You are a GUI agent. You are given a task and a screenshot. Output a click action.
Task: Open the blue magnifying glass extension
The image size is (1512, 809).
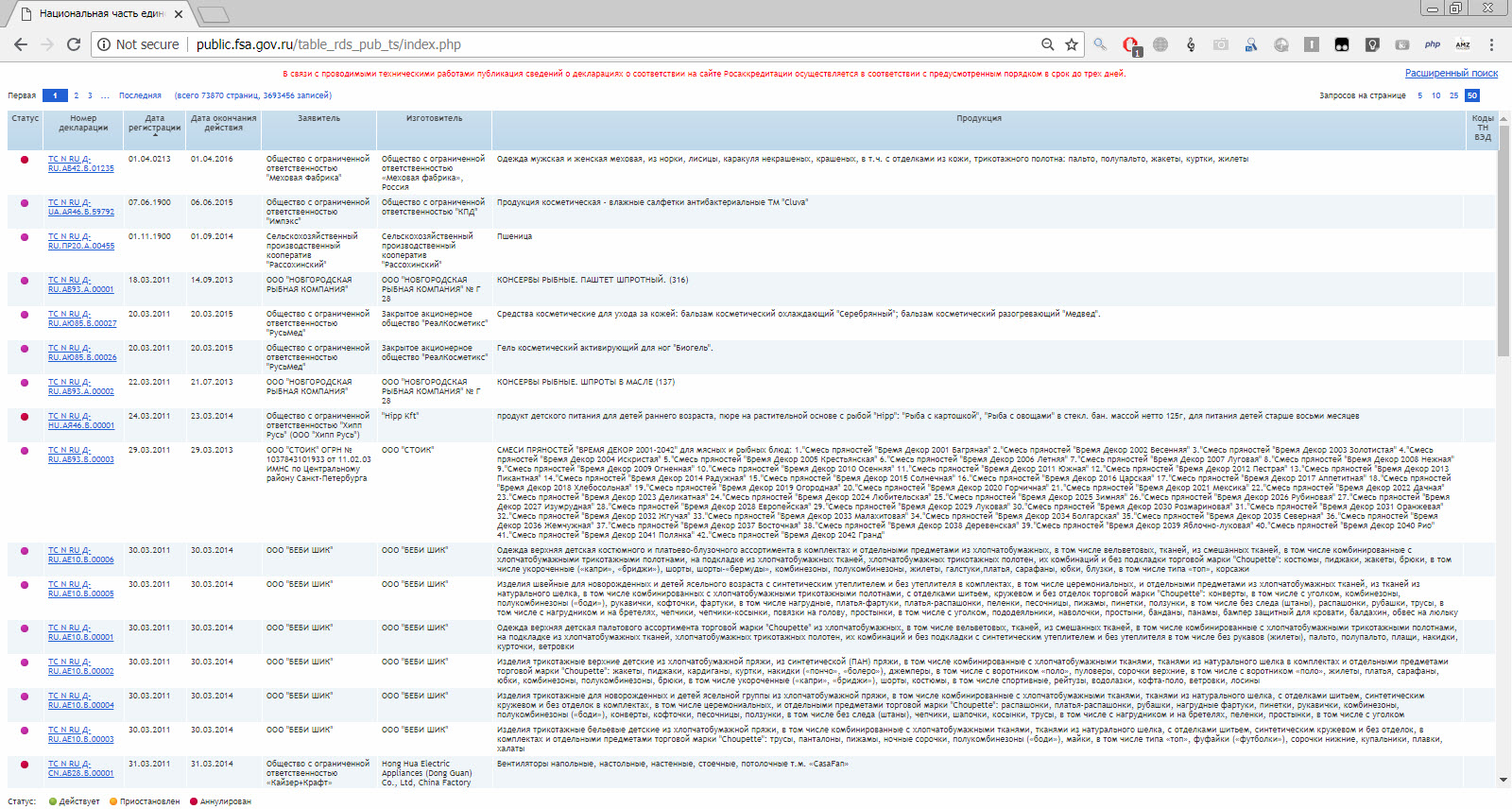[1100, 44]
